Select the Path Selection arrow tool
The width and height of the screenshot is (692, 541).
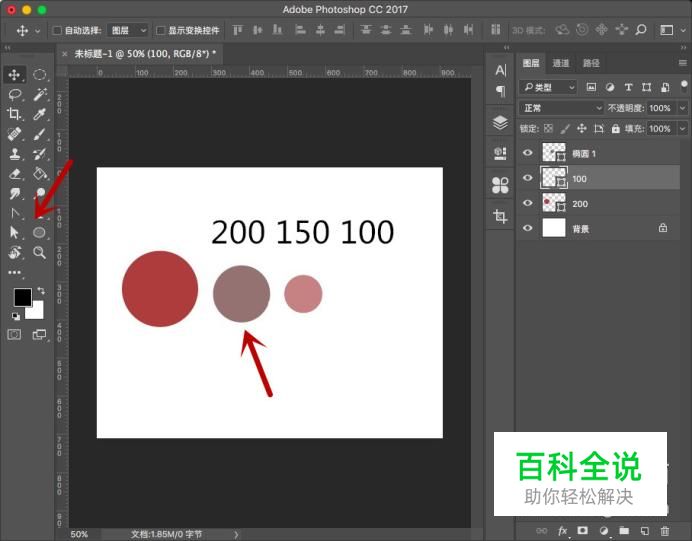[x=15, y=232]
